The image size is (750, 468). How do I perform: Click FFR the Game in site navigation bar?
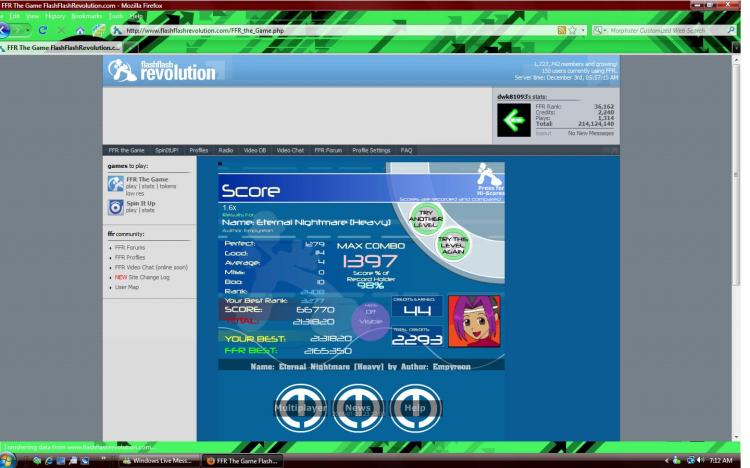[x=126, y=150]
